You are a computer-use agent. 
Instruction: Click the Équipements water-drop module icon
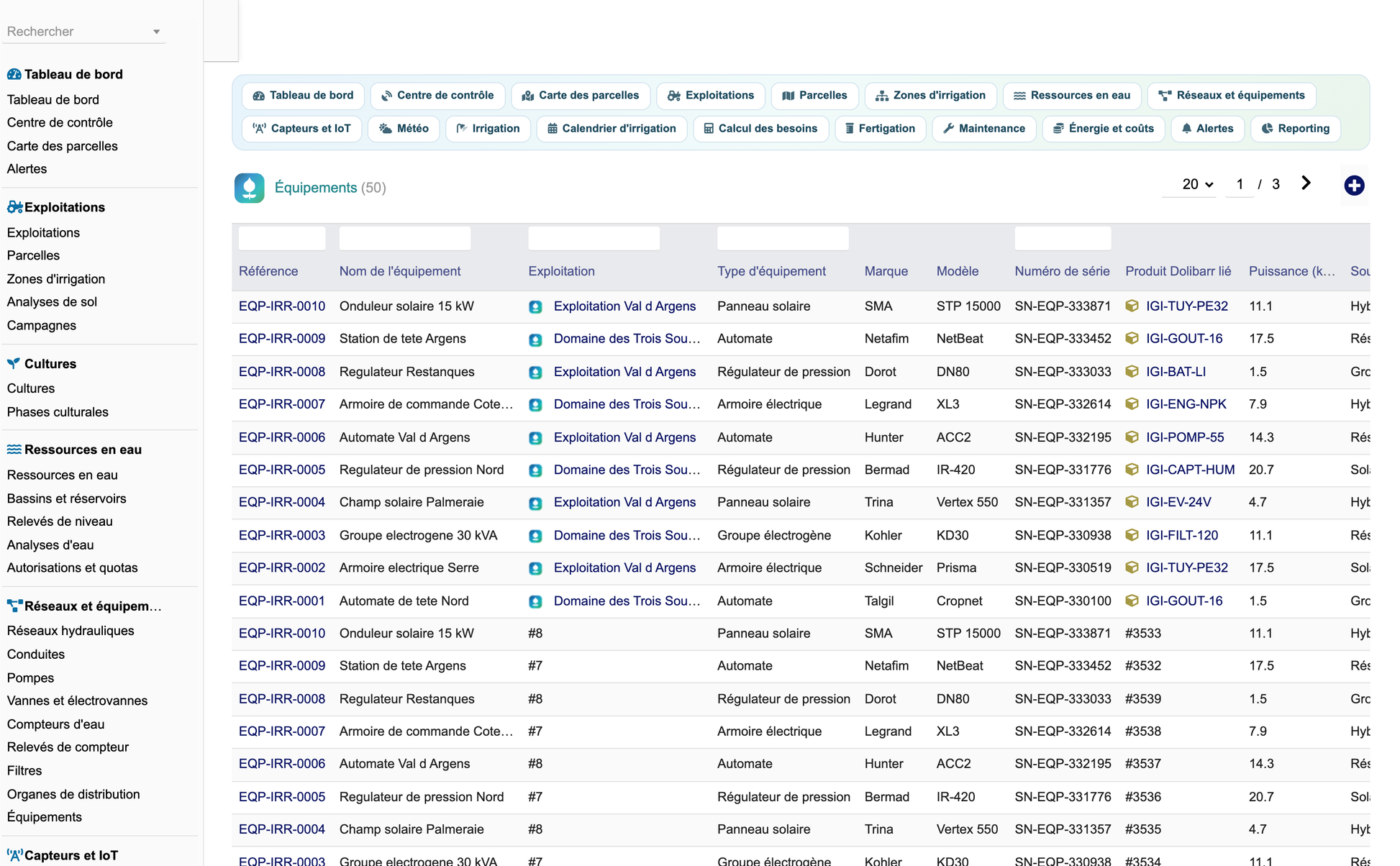click(249, 188)
